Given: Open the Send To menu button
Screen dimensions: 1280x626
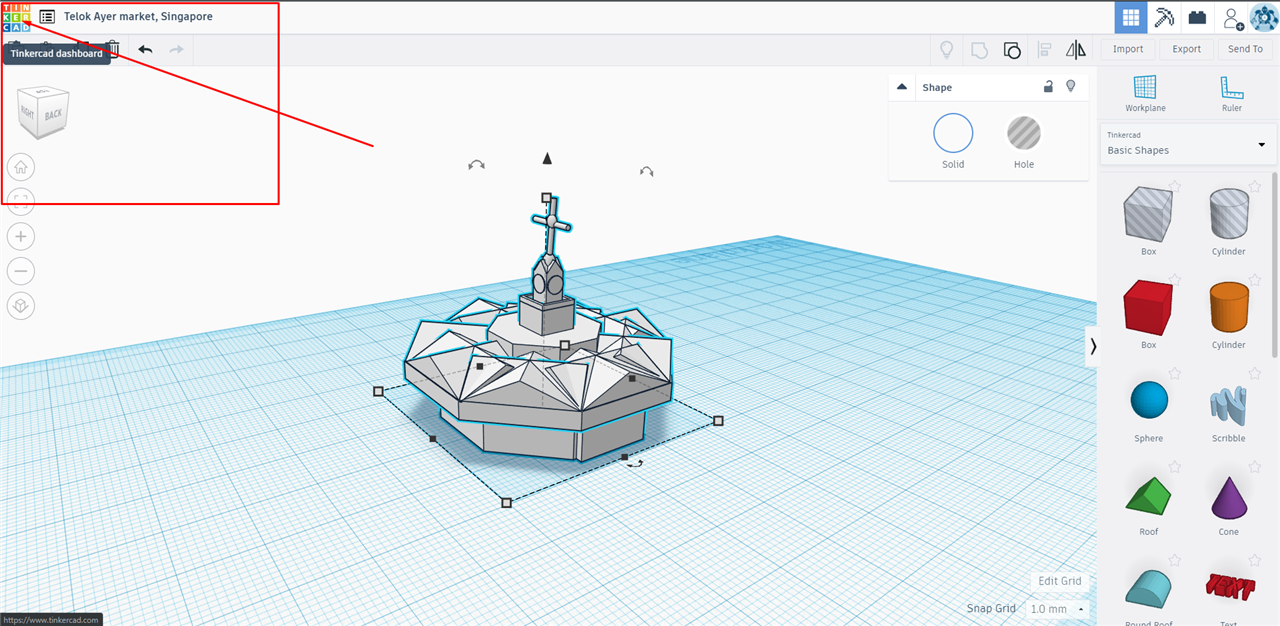Looking at the screenshot, I should [1245, 49].
